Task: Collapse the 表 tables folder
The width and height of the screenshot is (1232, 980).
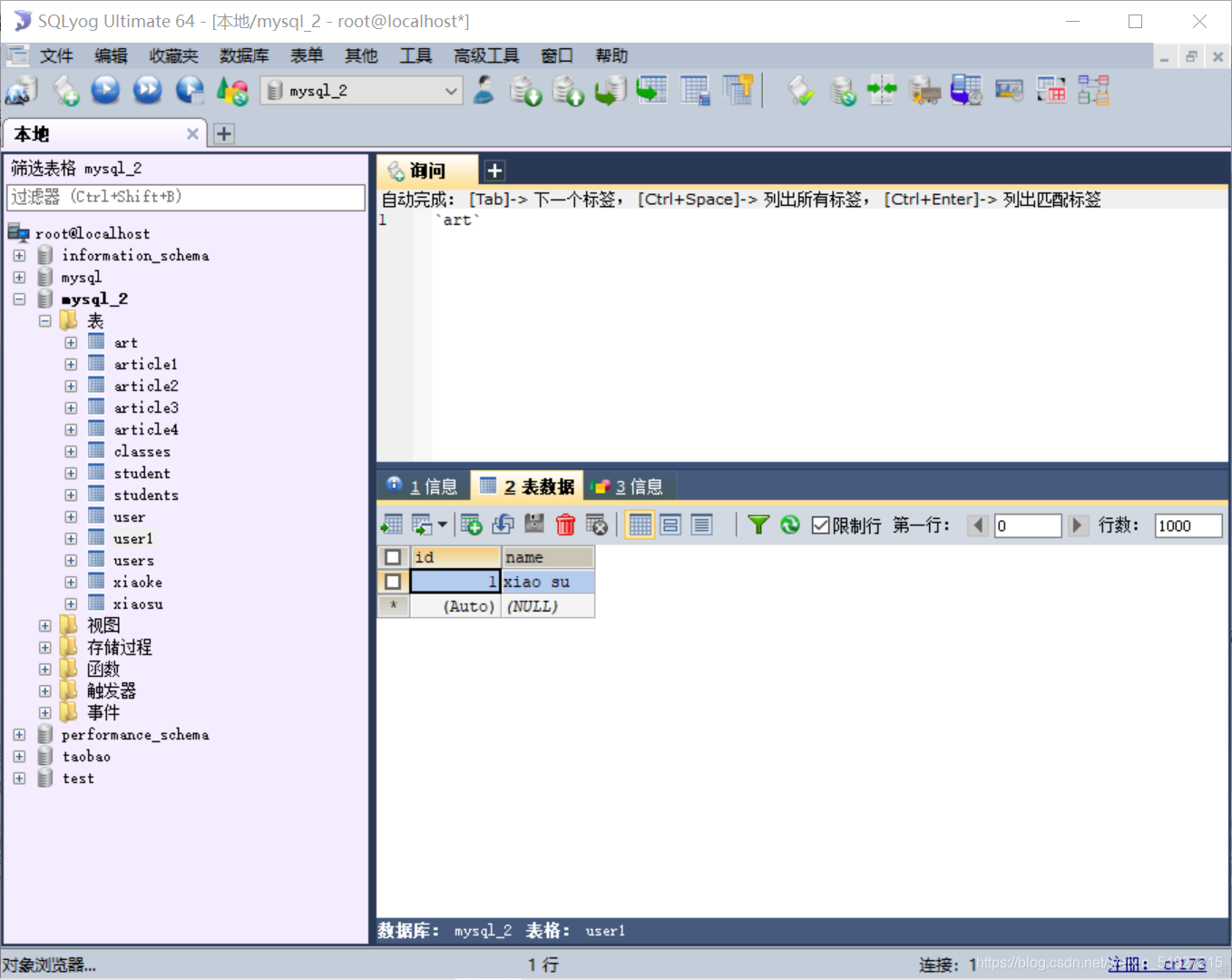Action: [44, 321]
